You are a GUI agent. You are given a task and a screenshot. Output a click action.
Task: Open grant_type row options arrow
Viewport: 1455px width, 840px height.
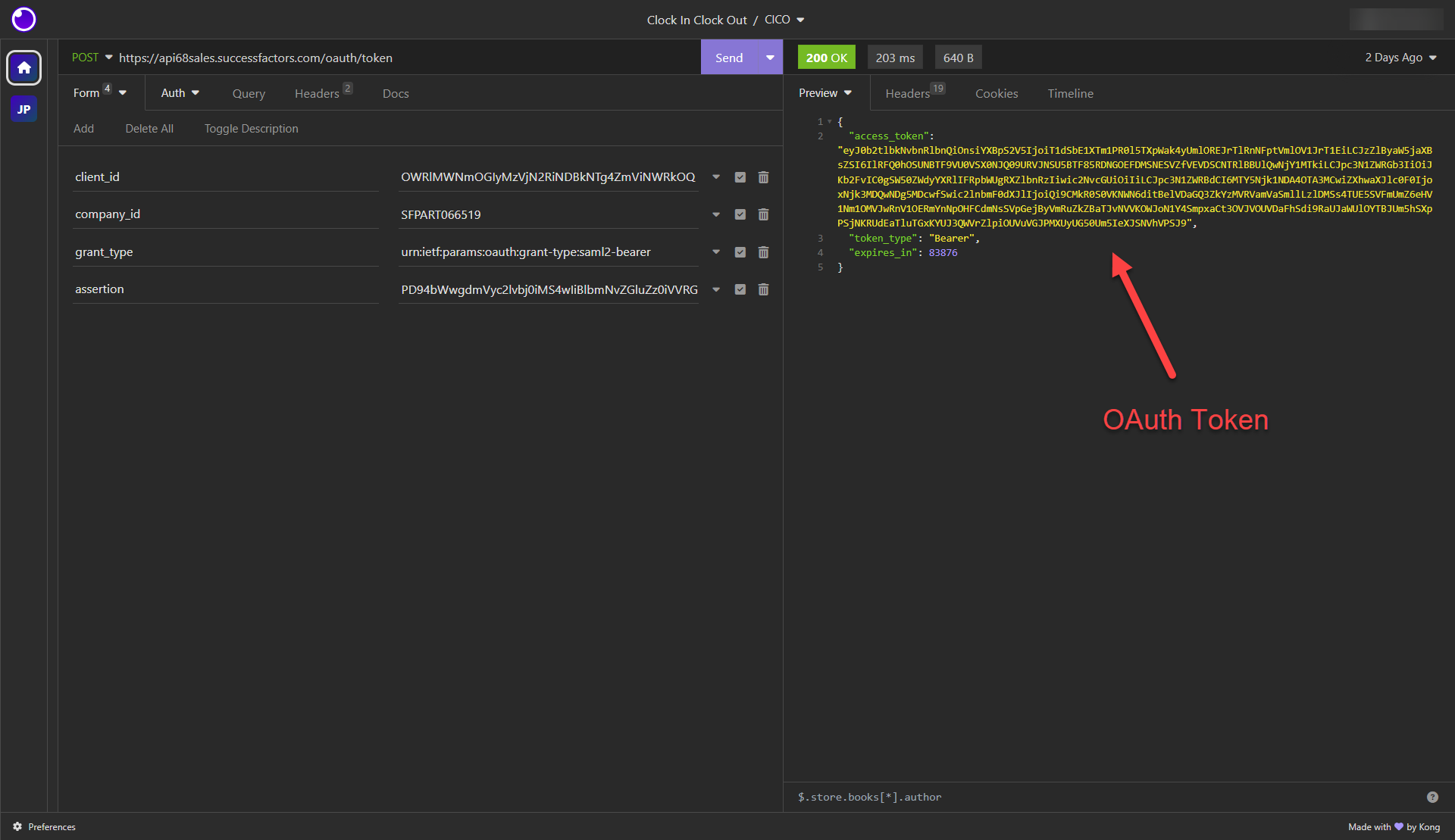point(716,252)
